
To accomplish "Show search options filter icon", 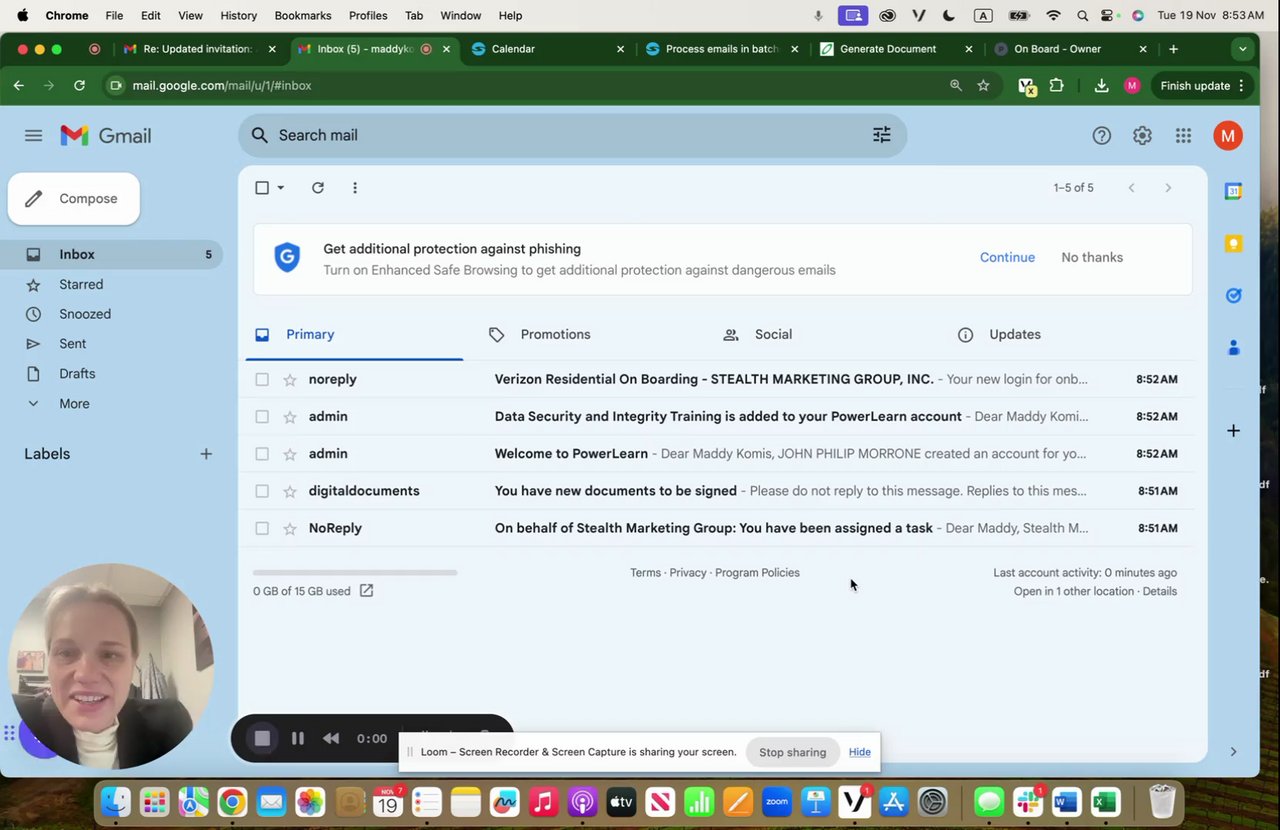I will 881,135.
